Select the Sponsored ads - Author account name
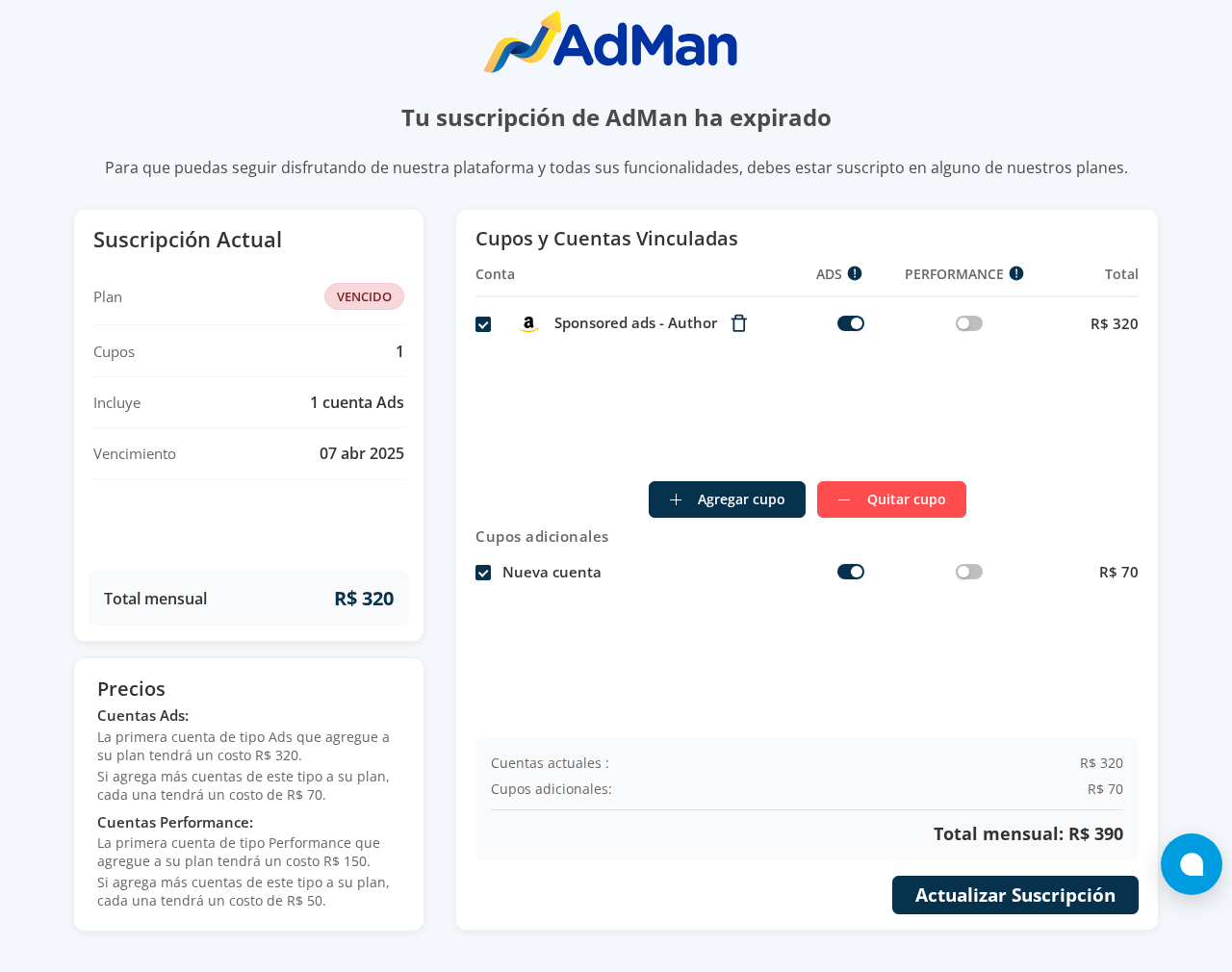Viewport: 1232px width, 972px height. 635,323
